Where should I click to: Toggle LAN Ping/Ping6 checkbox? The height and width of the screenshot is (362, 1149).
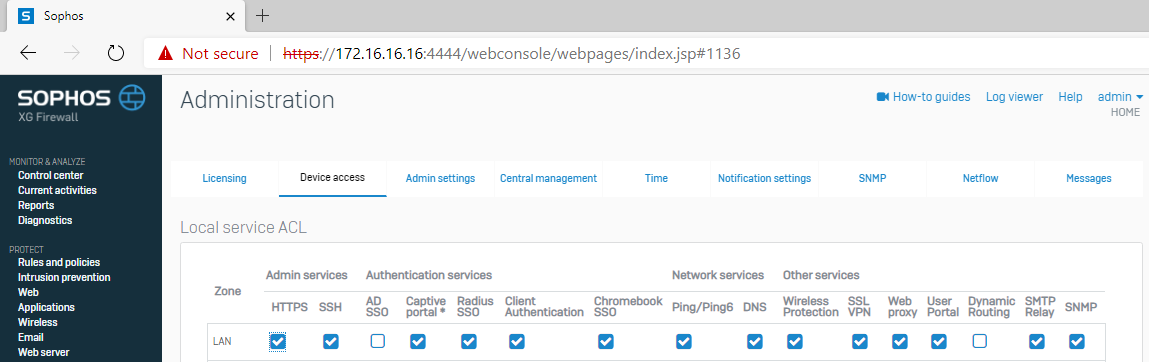coord(684,341)
